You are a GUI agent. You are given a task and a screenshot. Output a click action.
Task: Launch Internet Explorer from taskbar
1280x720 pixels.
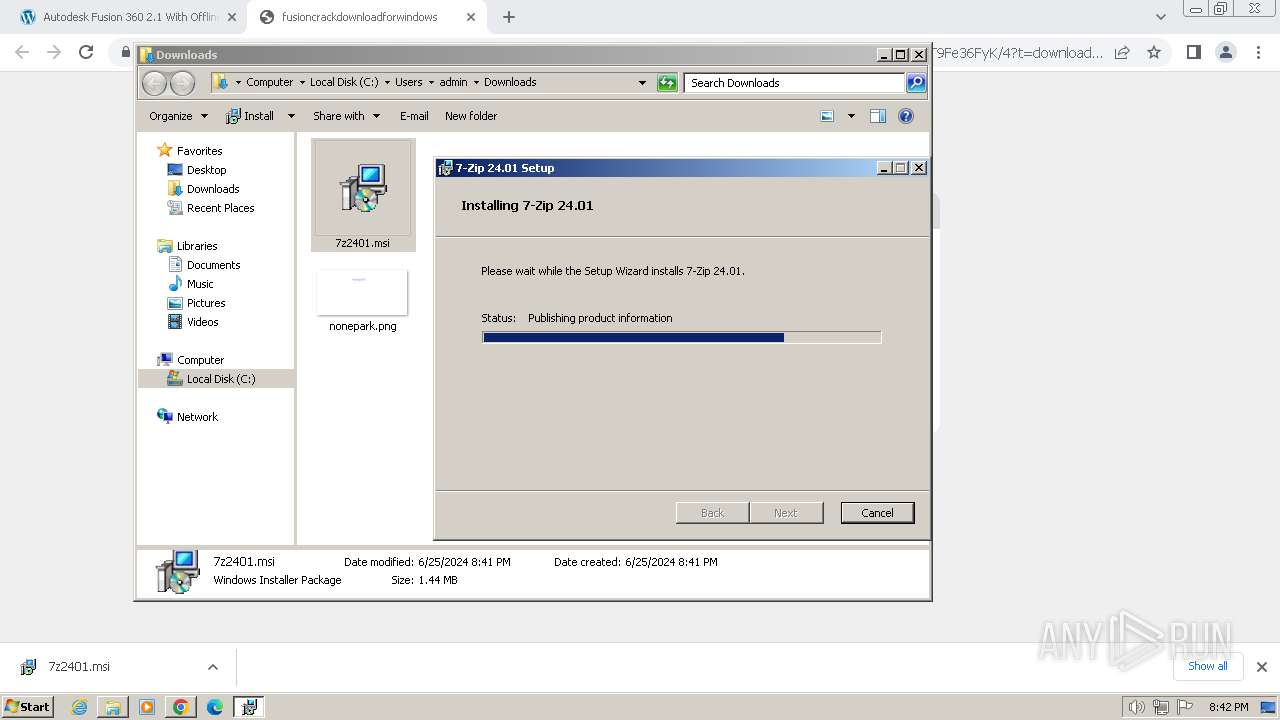point(80,707)
